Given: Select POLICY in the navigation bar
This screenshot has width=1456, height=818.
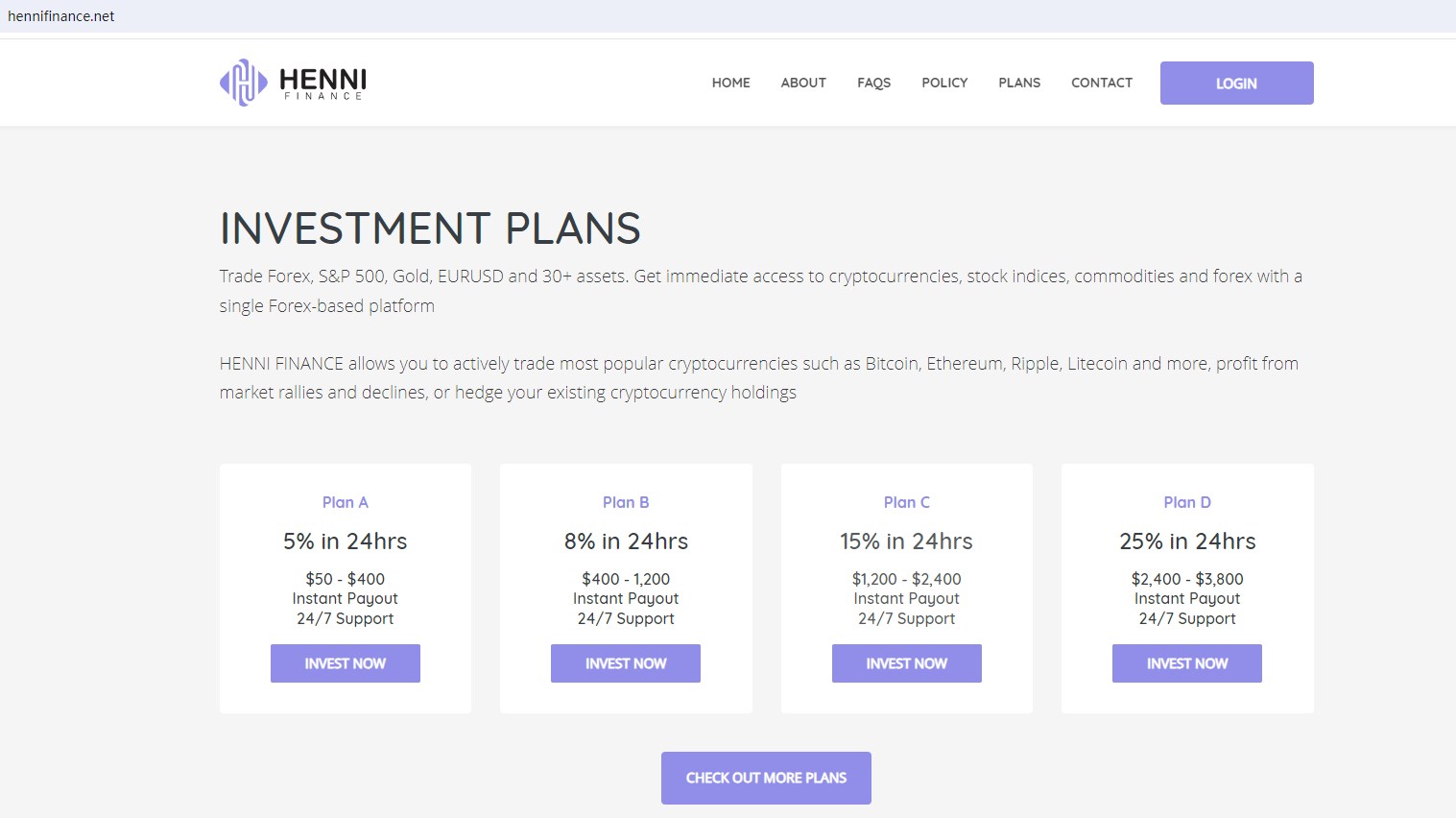Looking at the screenshot, I should pos(944,83).
